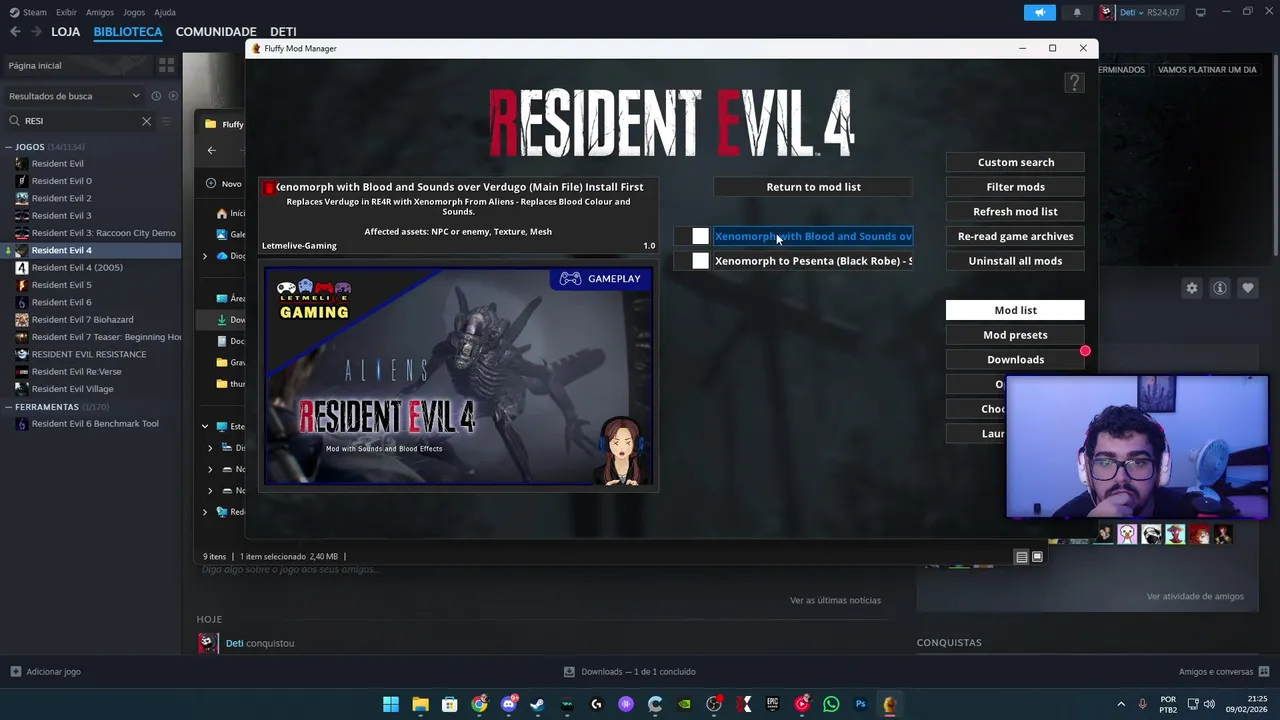1280x720 pixels.
Task: Go to LOJA tab in Steam
Action: 66,32
